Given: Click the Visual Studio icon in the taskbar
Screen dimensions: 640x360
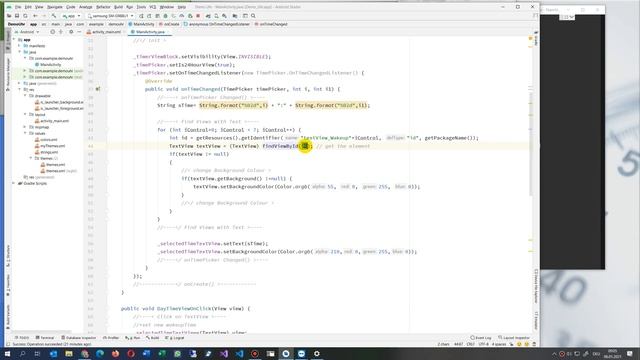Looking at the screenshot, I should pyautogui.click(x=224, y=353).
